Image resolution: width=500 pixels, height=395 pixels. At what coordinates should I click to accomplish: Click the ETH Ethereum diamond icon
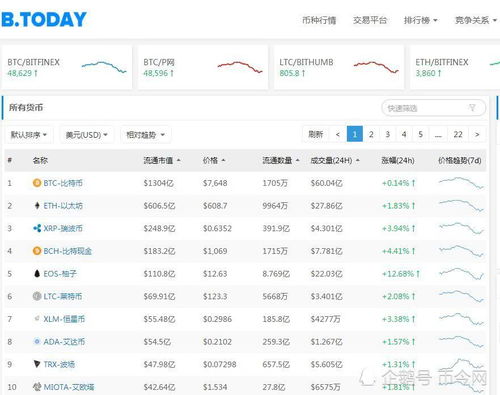(x=37, y=206)
